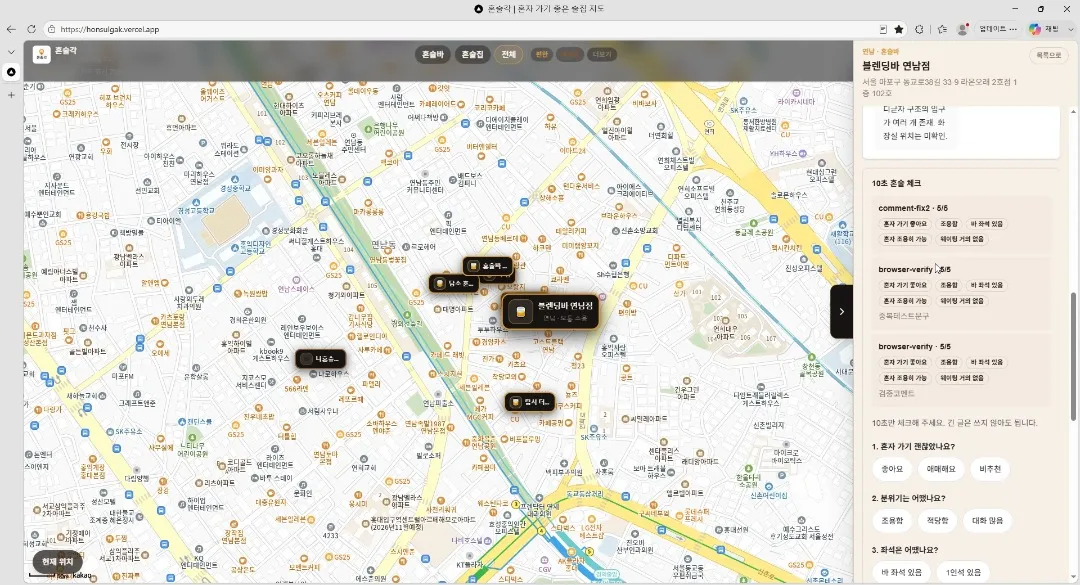Select 좋아요 for question 1

[892, 469]
